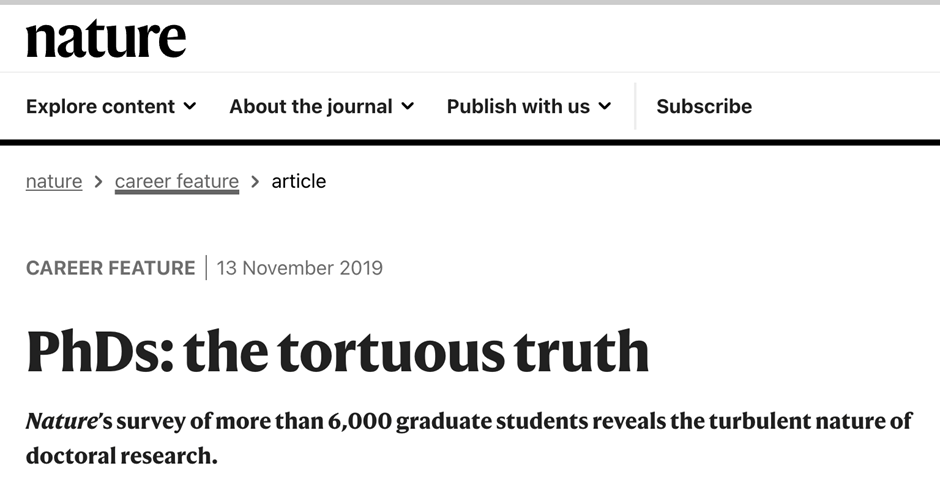
Task: Select the article breadcrumb item
Action: (x=299, y=181)
